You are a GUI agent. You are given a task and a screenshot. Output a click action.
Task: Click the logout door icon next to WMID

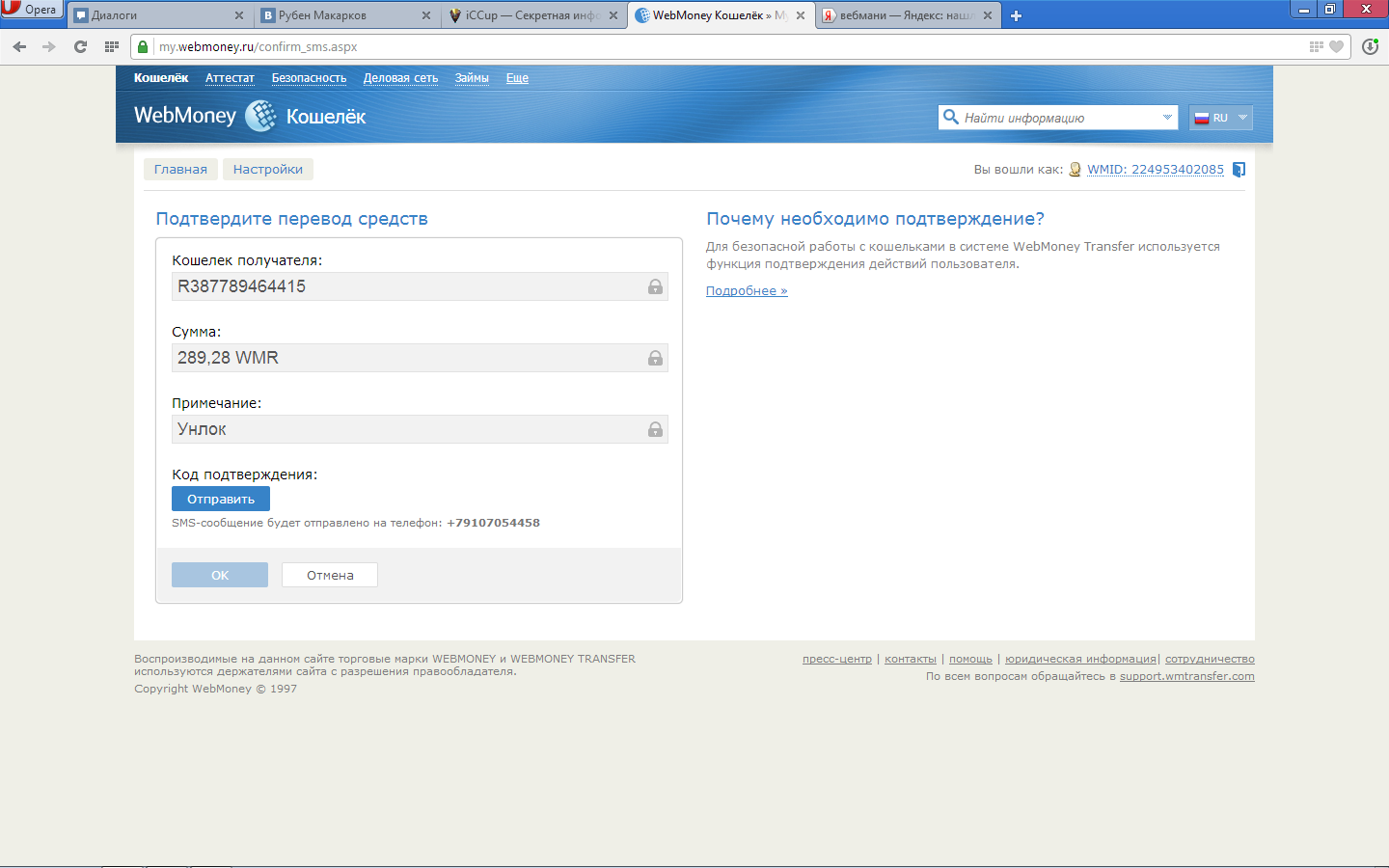click(1239, 170)
